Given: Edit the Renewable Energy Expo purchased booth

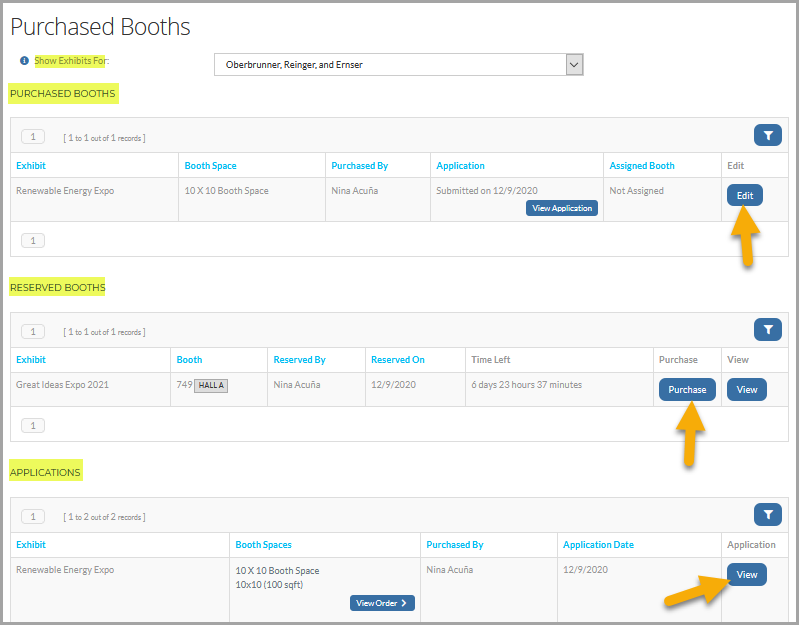Looking at the screenshot, I should (x=744, y=195).
